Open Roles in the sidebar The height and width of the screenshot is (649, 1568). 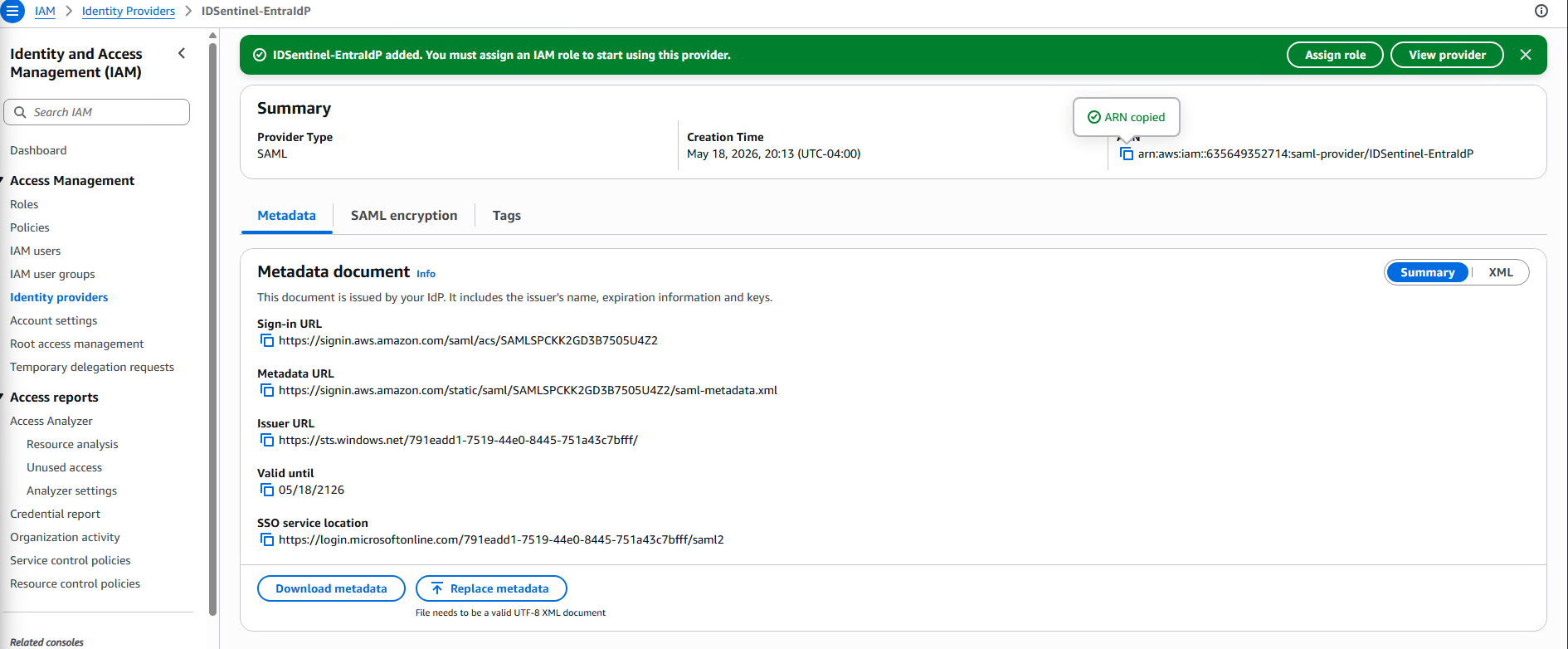[x=24, y=204]
